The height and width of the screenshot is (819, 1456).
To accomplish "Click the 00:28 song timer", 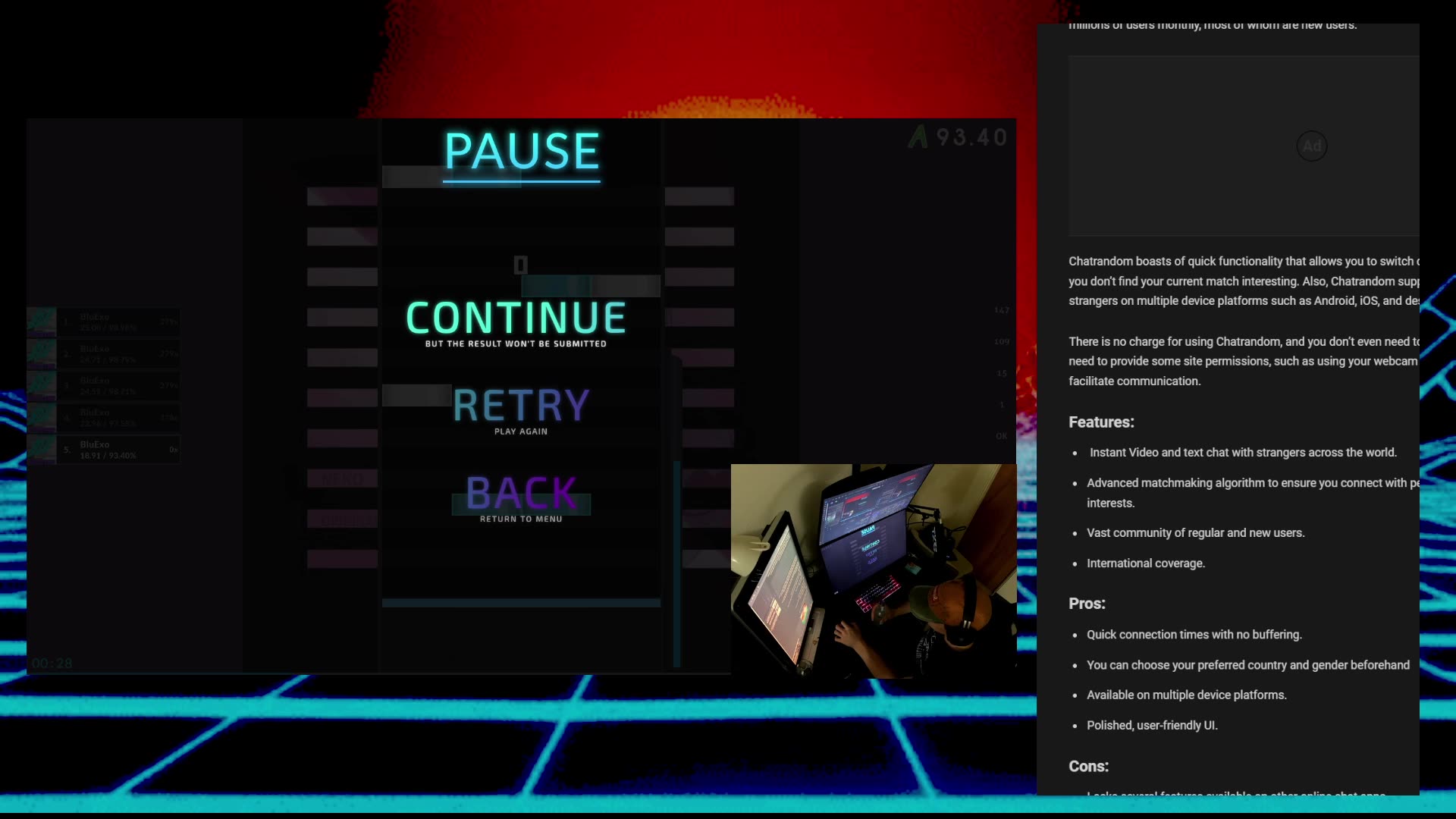I will coord(52,664).
